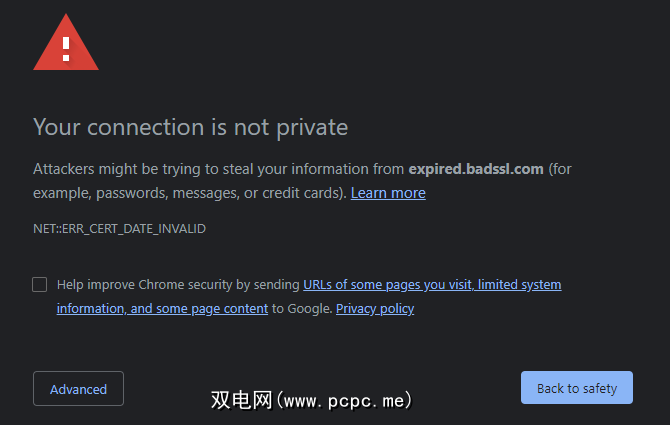Click the white exclamation mark in the triangle
This screenshot has width=670, height=425.
point(66,46)
